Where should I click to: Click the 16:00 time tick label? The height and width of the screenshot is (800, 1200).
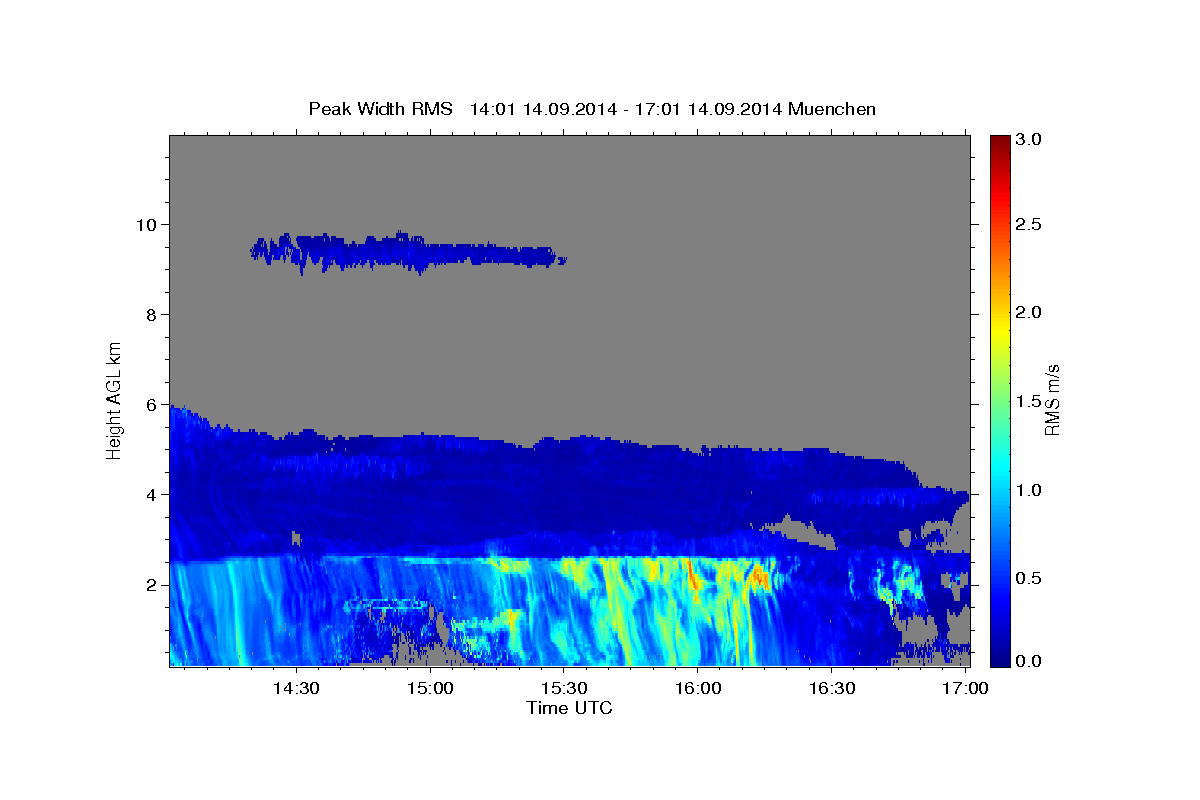(x=698, y=689)
